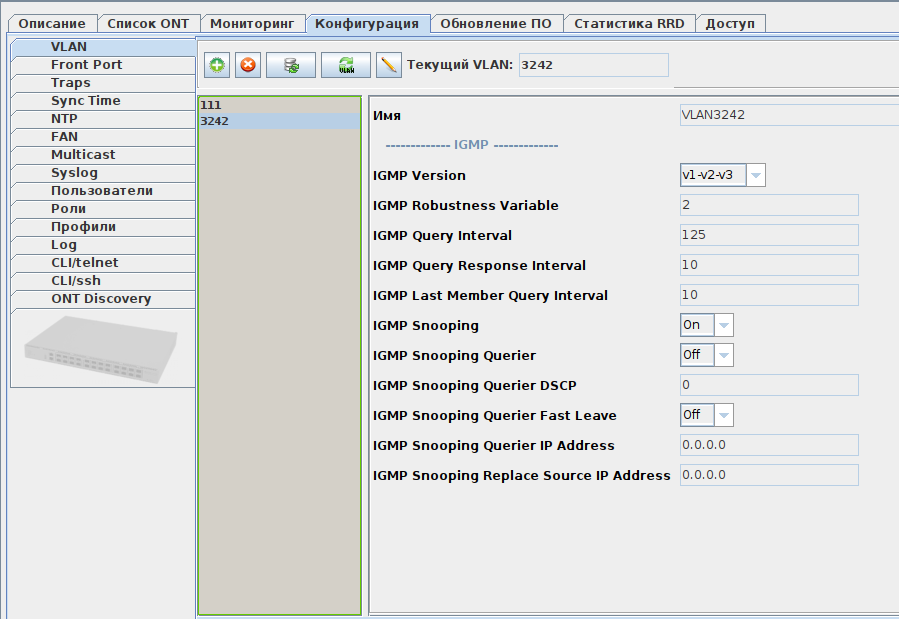The image size is (899, 619).
Task: Click the IGMP Snooping Querier DSCP field
Action: pos(769,385)
